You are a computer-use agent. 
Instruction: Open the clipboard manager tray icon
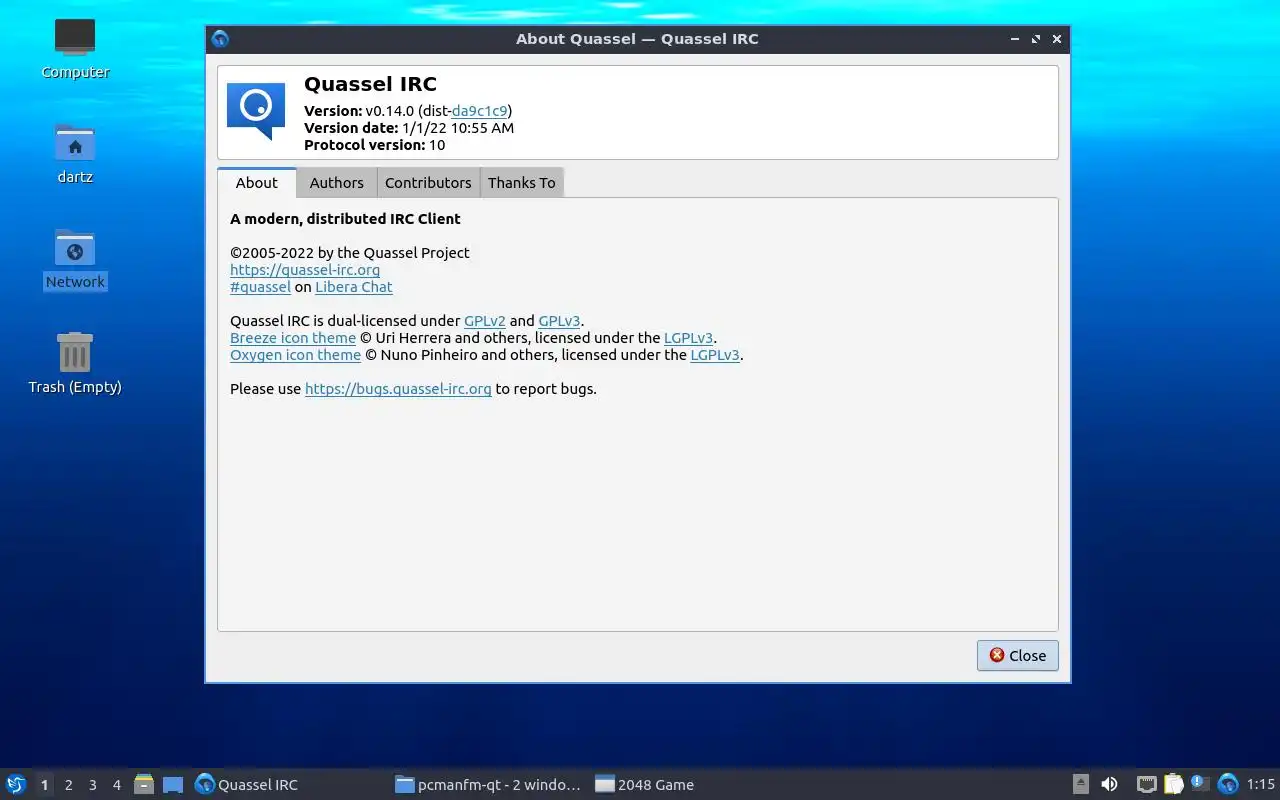point(1174,784)
